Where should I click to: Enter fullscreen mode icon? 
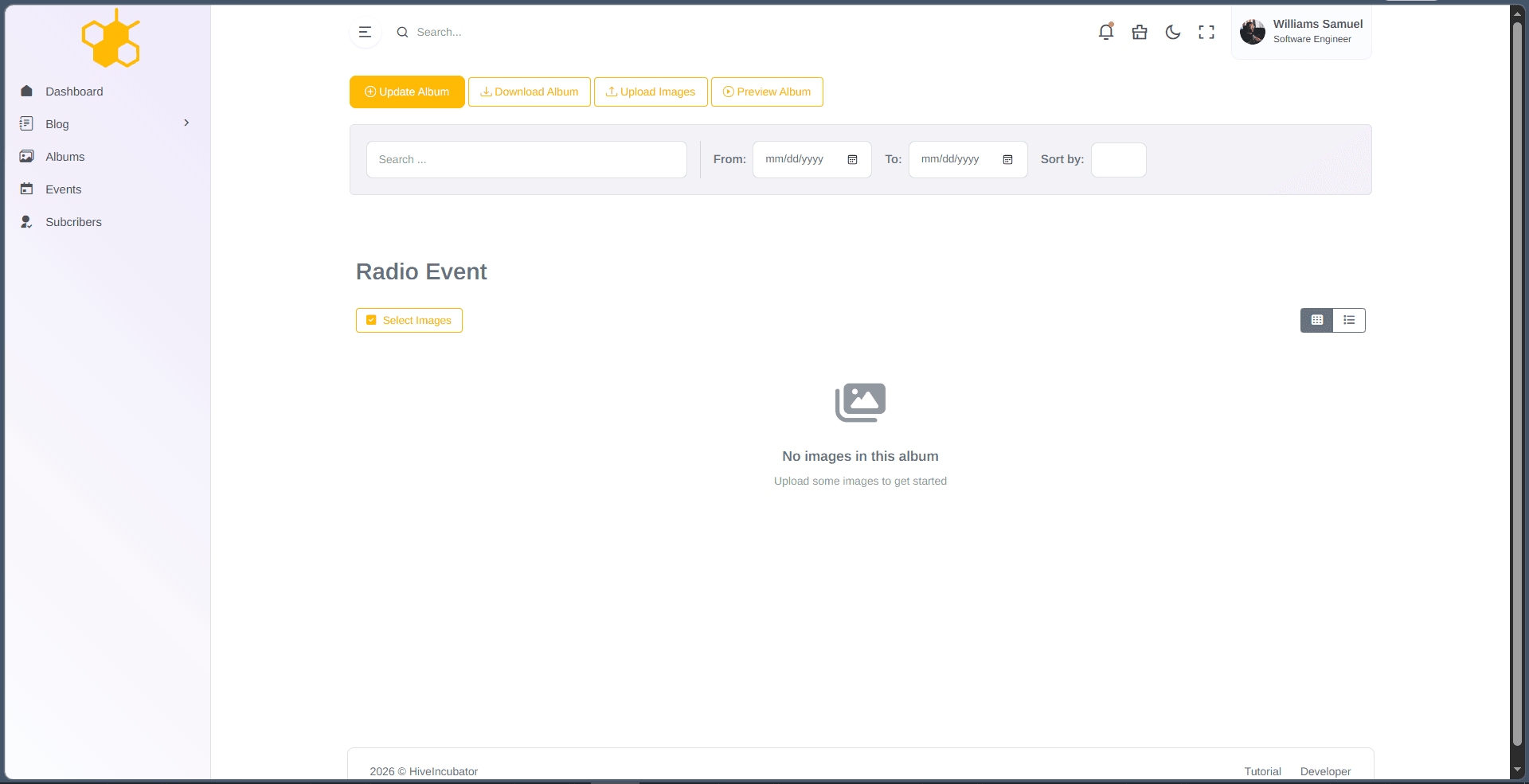click(1206, 33)
